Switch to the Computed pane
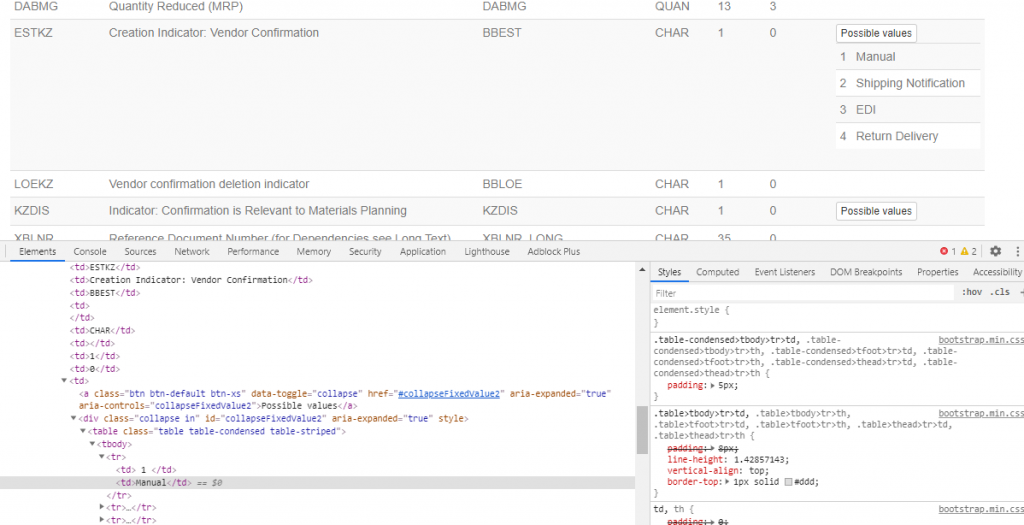Screen dimensions: 1024x525 (x=718, y=272)
